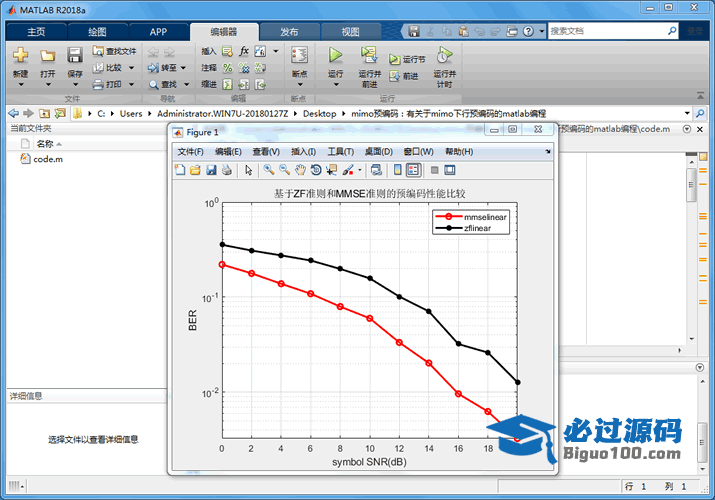Viewport: 715px width, 500px height.
Task: Click the Zoom Out magnifier in Figure toolbar
Action: coord(285,170)
